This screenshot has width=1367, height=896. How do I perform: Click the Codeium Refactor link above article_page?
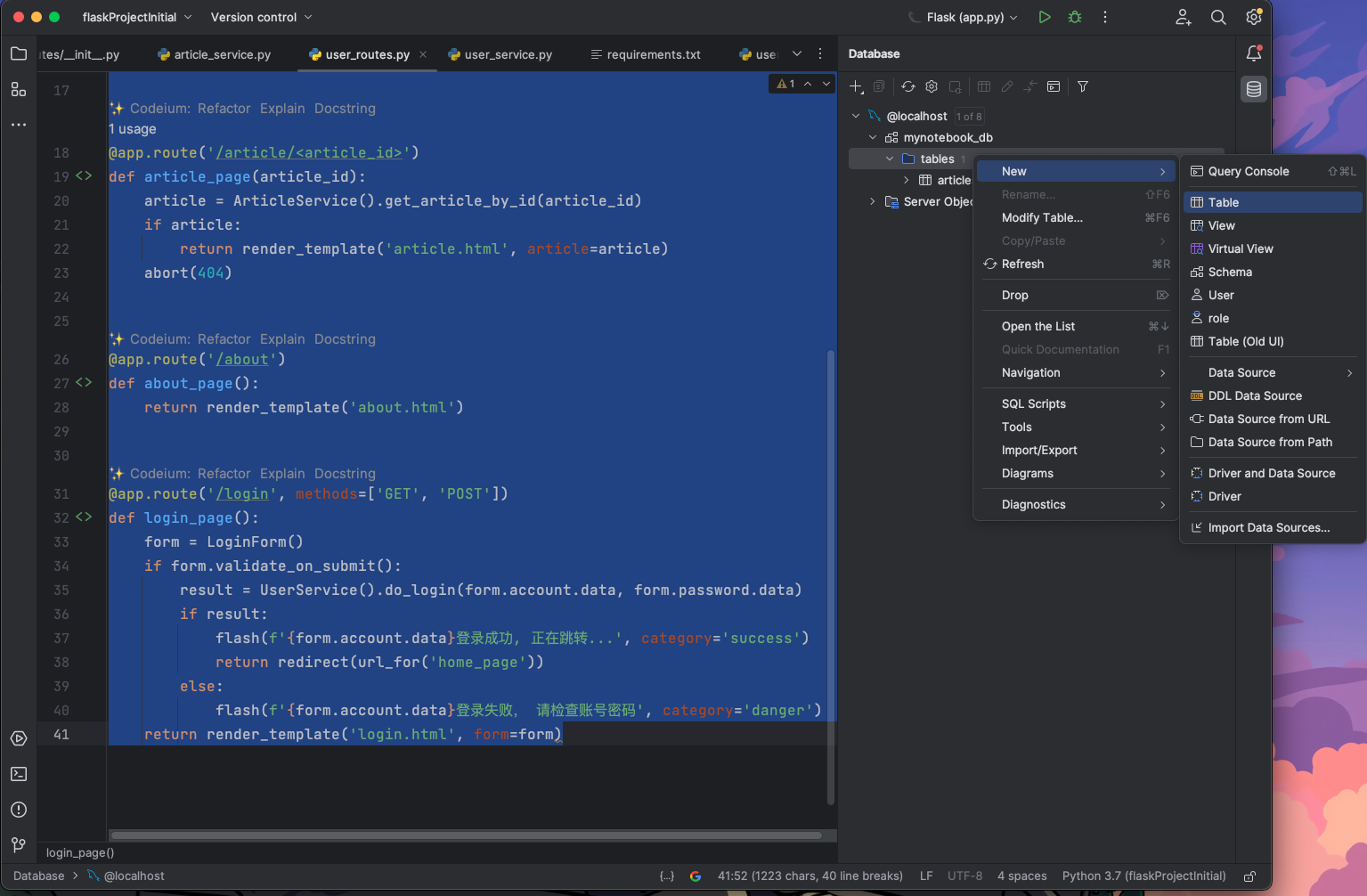click(x=224, y=109)
